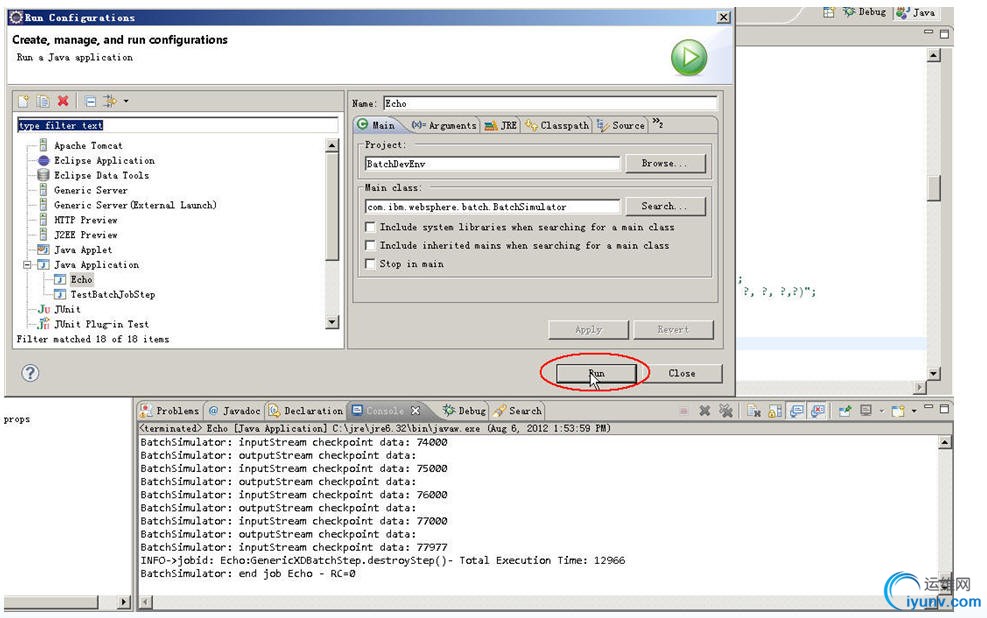Open the help question mark icon

[30, 373]
